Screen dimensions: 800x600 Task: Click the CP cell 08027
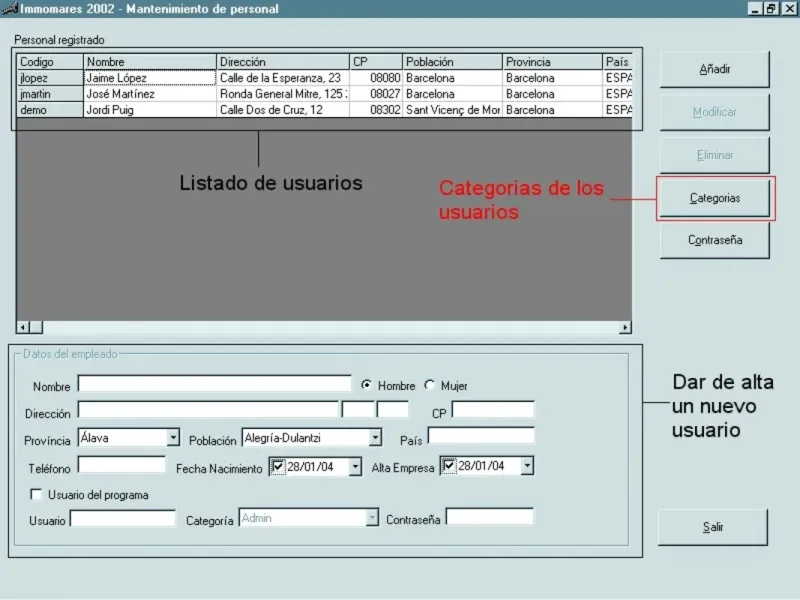[x=376, y=94]
